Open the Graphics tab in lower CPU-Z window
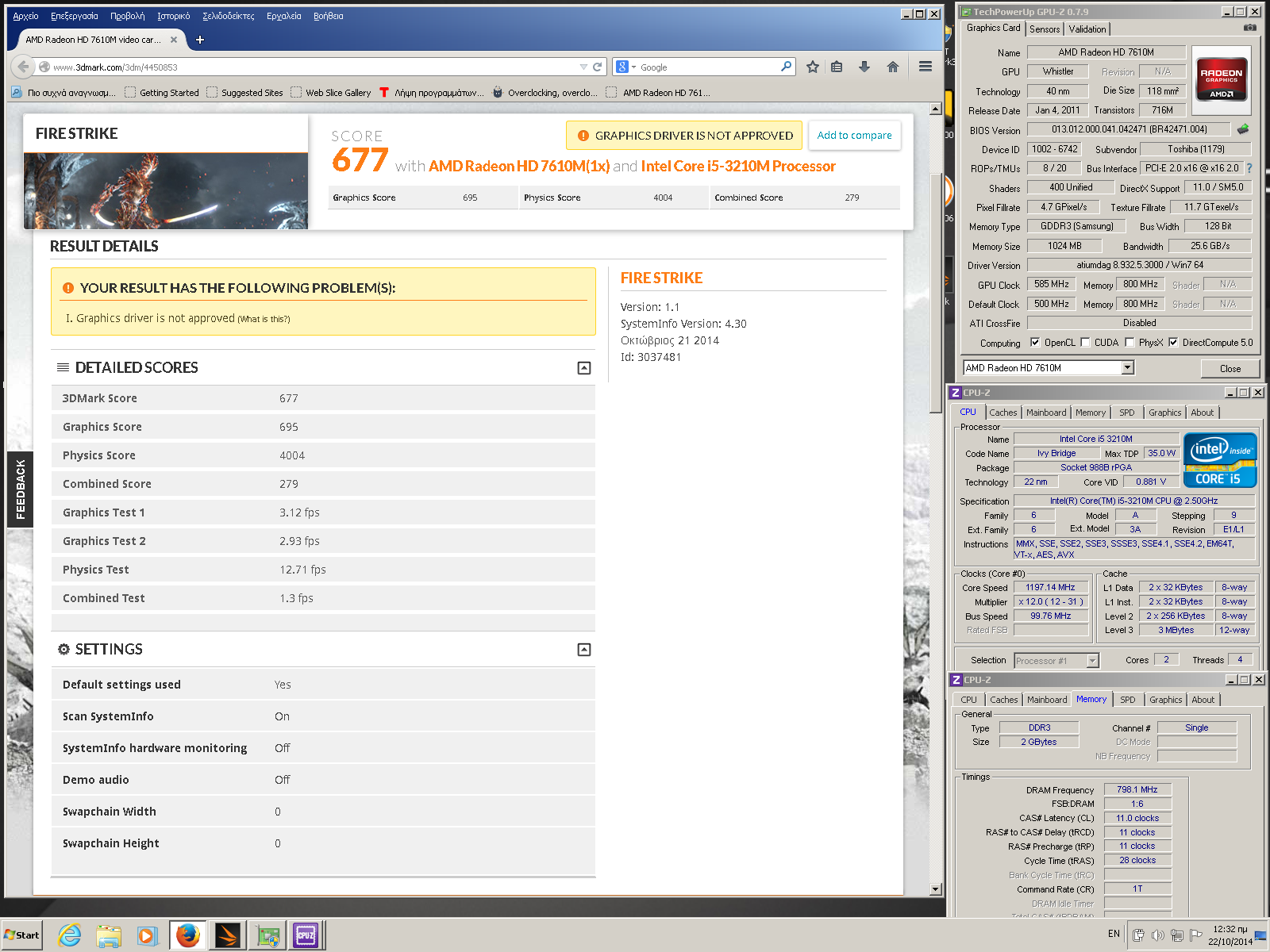 click(1166, 700)
